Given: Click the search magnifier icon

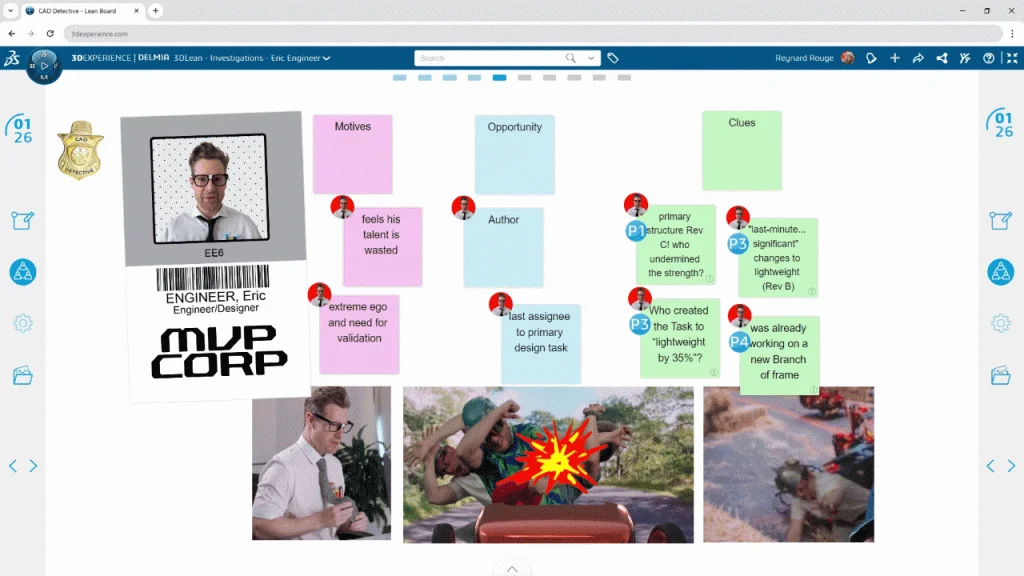Looking at the screenshot, I should pos(571,58).
